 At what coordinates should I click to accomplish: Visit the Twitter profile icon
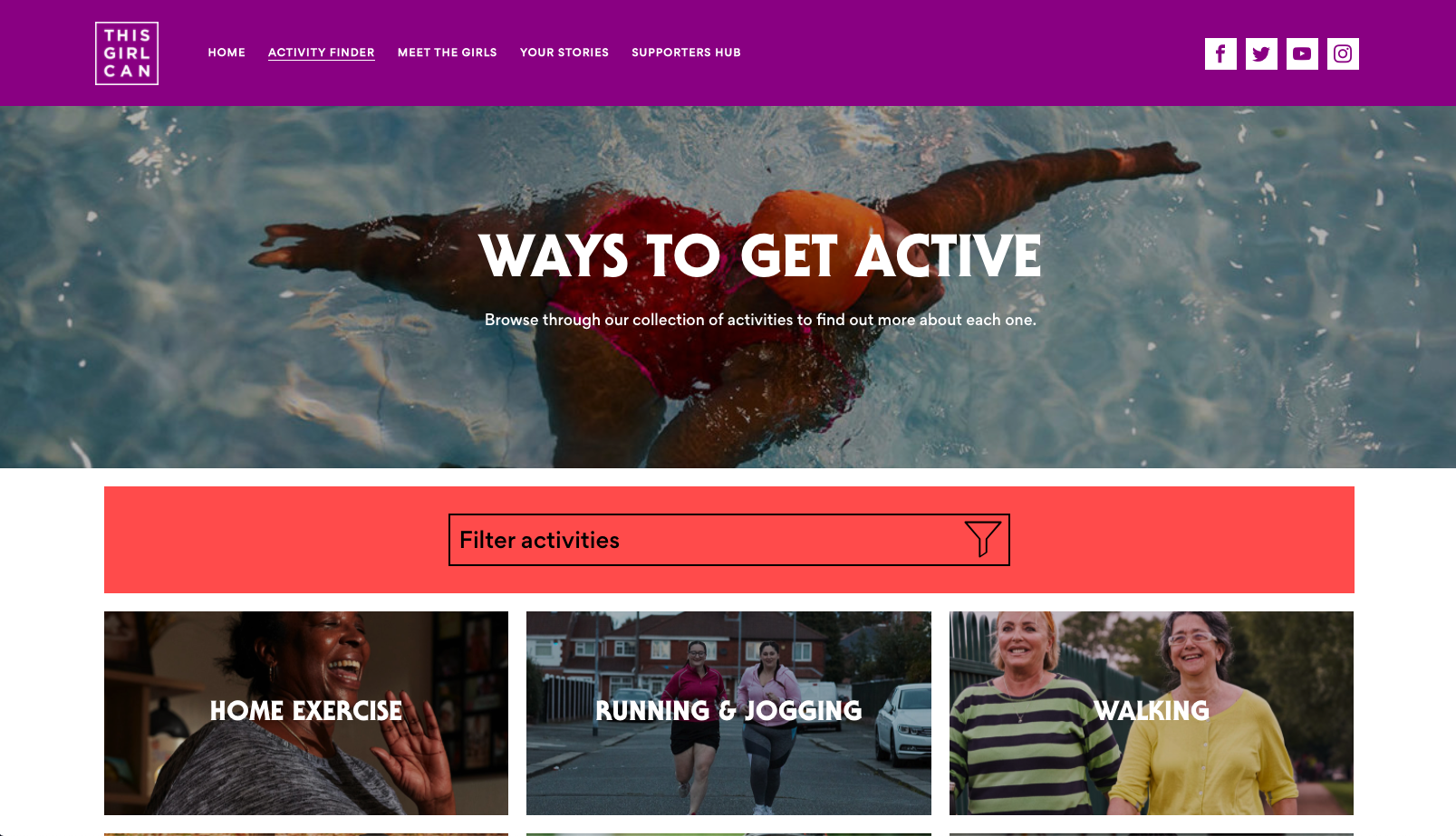(x=1261, y=53)
